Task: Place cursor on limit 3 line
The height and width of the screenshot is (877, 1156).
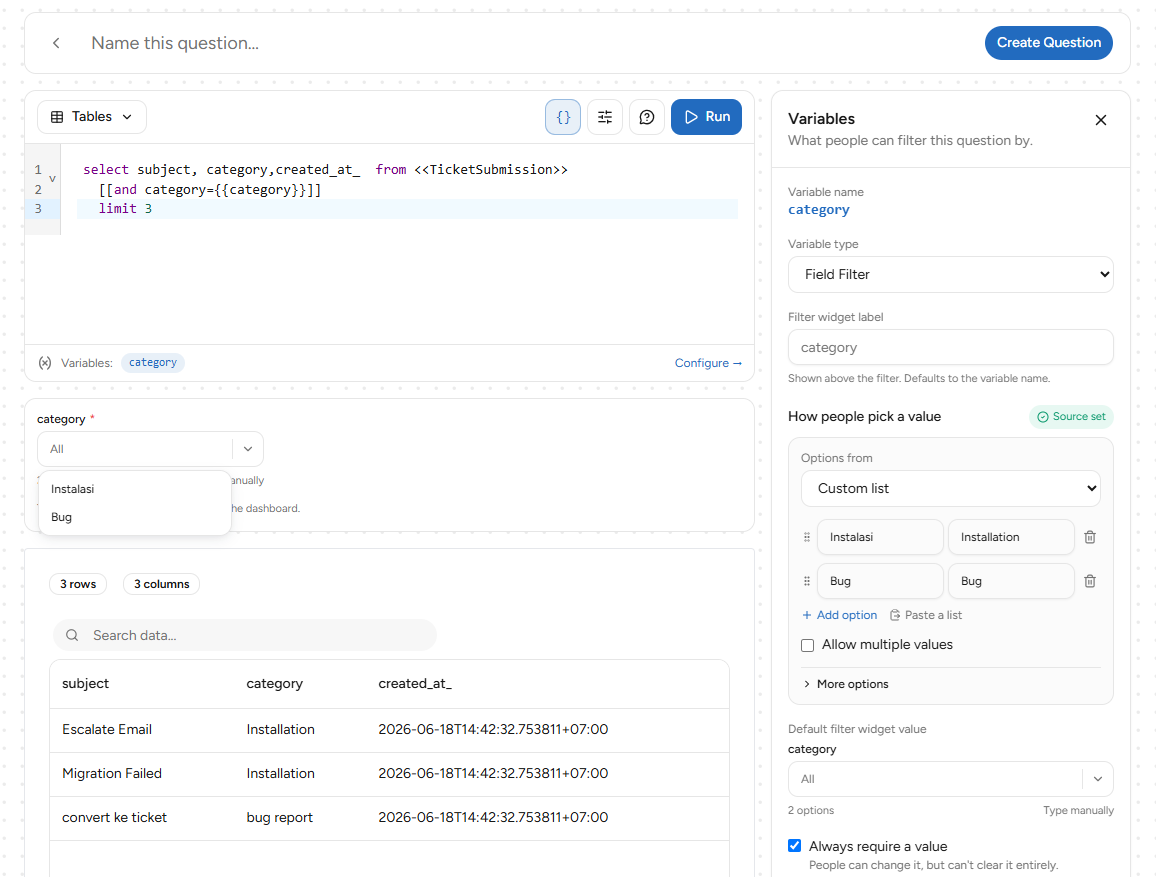Action: [x=407, y=209]
